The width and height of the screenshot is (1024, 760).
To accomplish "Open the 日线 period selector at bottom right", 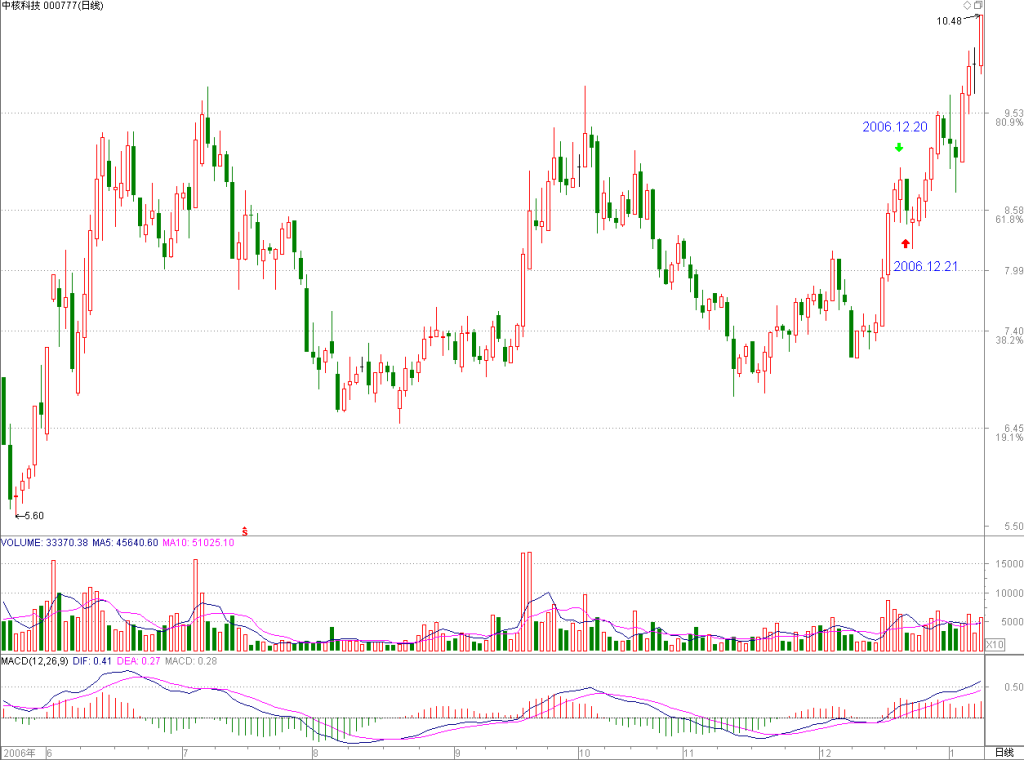I will (1004, 753).
